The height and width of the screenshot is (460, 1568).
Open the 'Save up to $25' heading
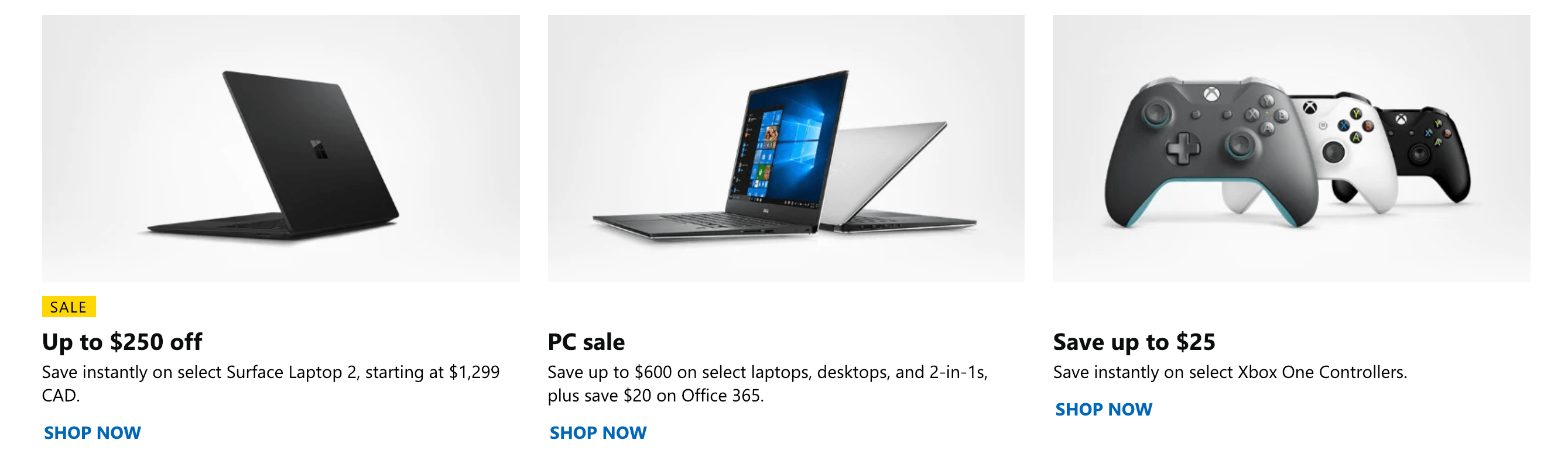click(1134, 342)
